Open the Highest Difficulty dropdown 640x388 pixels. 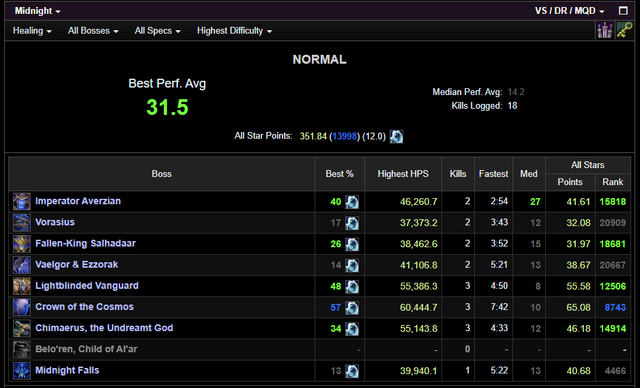[234, 31]
